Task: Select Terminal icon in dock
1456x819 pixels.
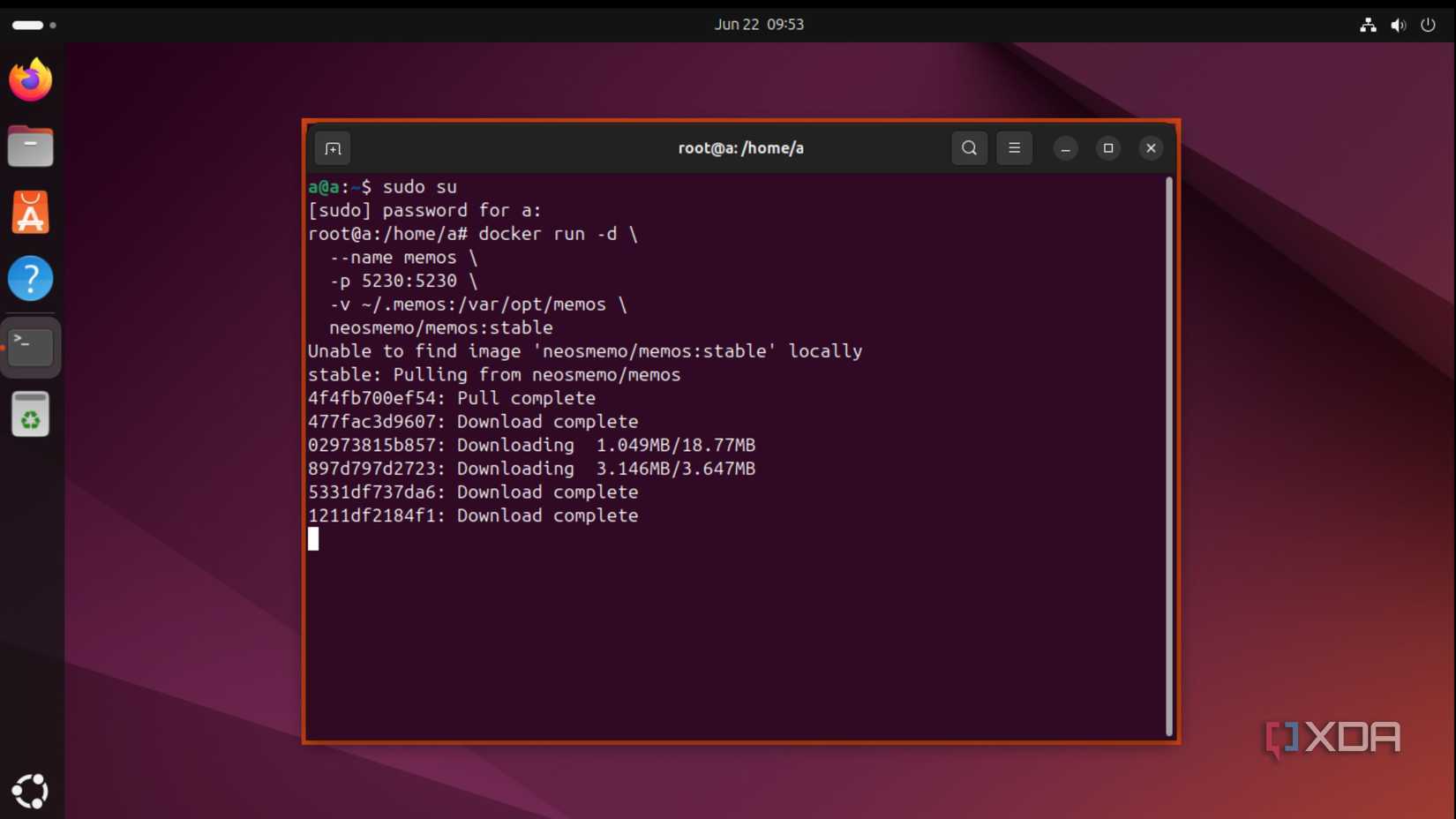Action: coord(31,347)
